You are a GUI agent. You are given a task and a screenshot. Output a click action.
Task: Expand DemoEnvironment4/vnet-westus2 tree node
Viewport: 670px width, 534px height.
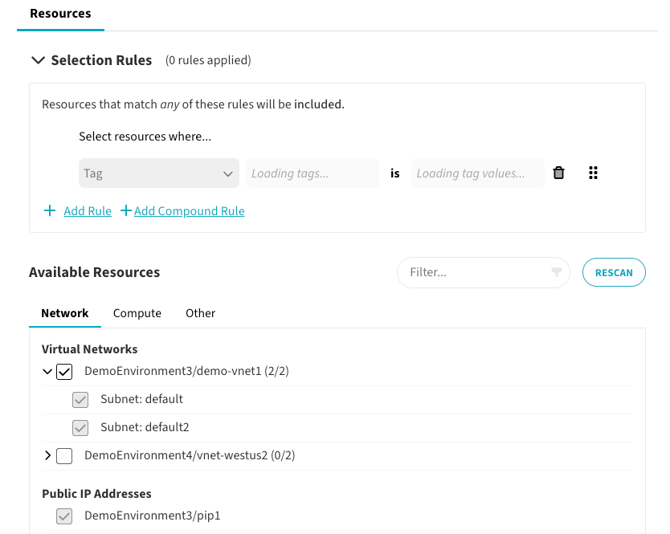(x=47, y=455)
